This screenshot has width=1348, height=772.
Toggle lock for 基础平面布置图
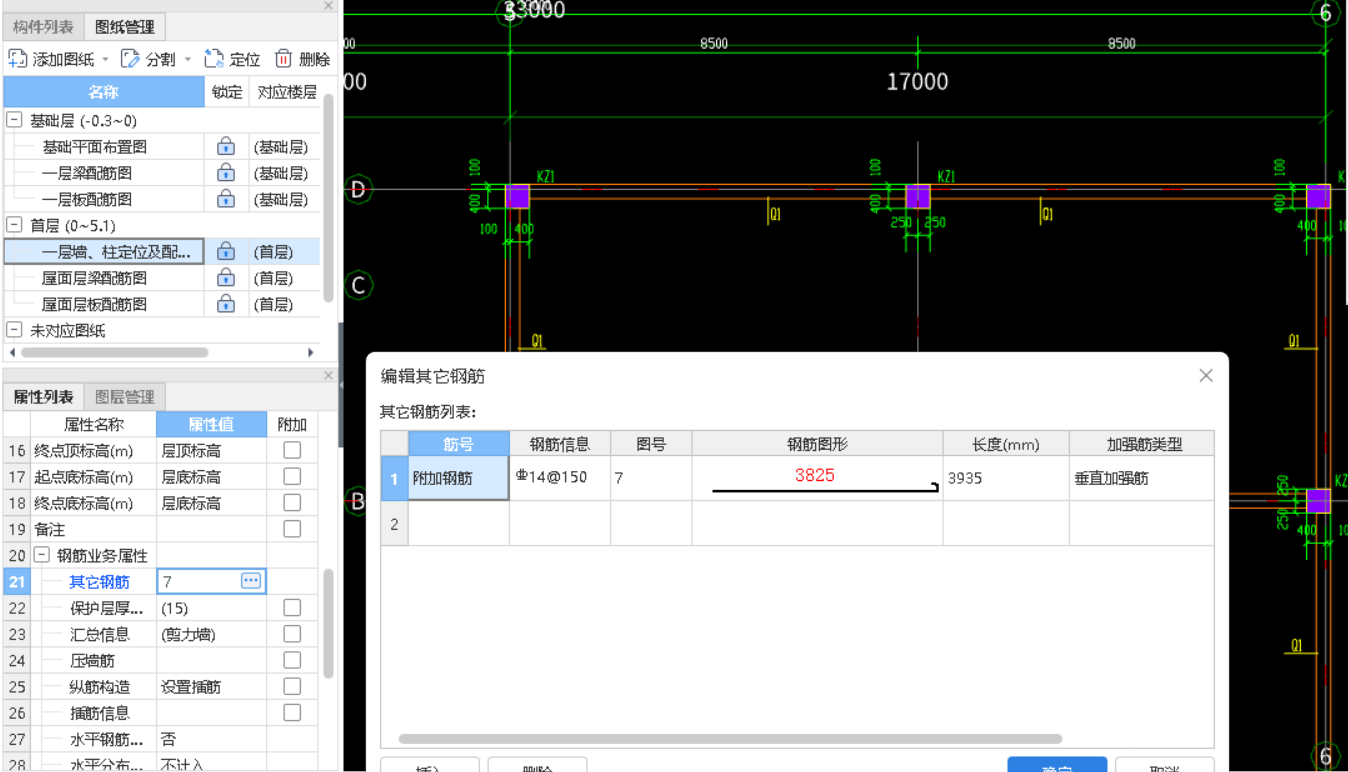point(226,146)
